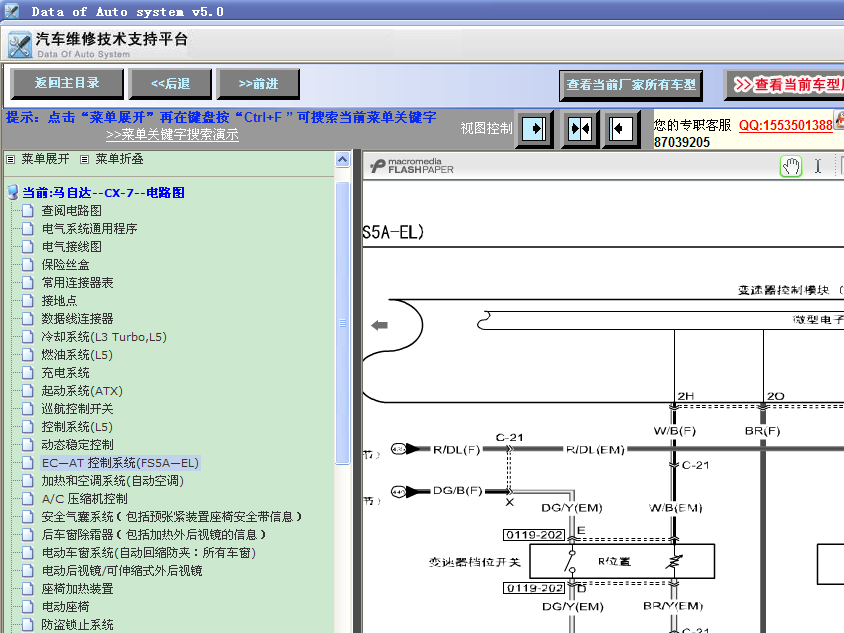Screen dimensions: 844x633
Task: Open 保险丝盒 tree item
Action: [x=66, y=265]
